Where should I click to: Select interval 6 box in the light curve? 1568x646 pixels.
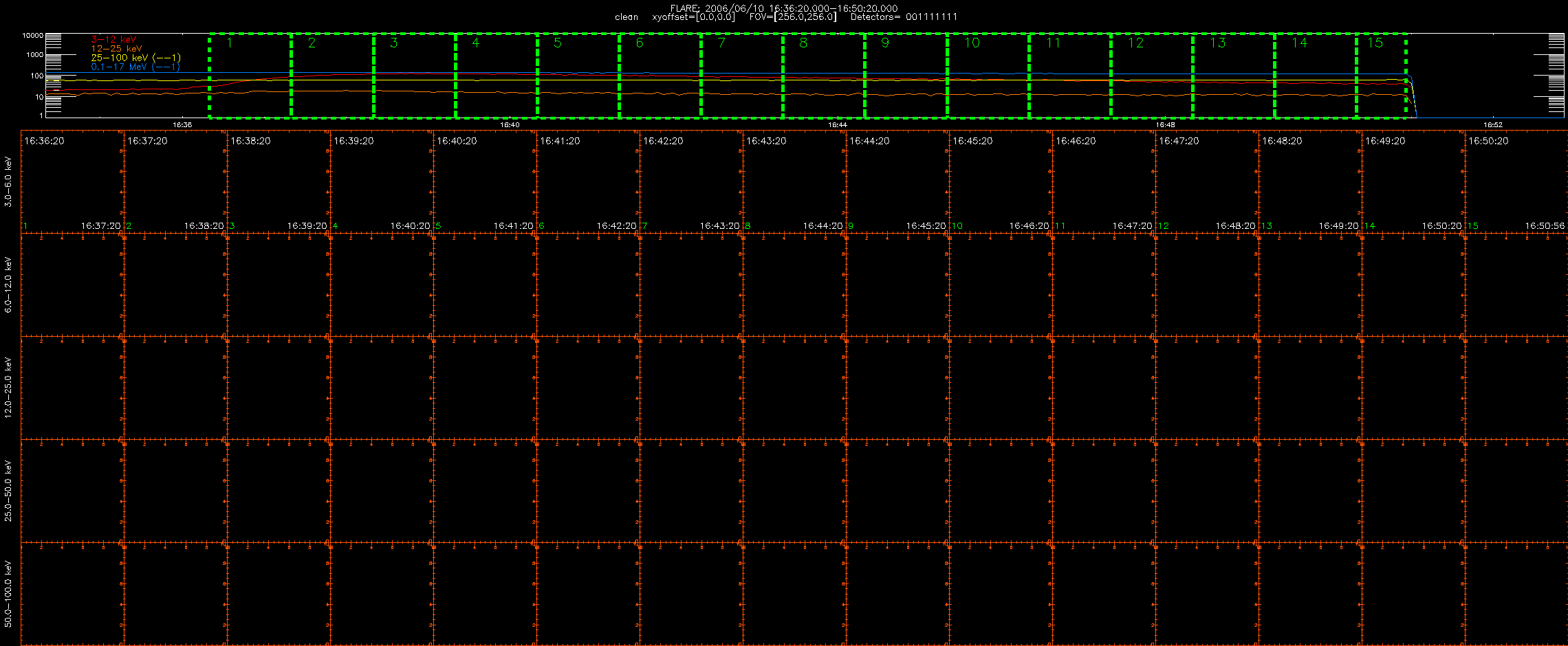point(660,76)
